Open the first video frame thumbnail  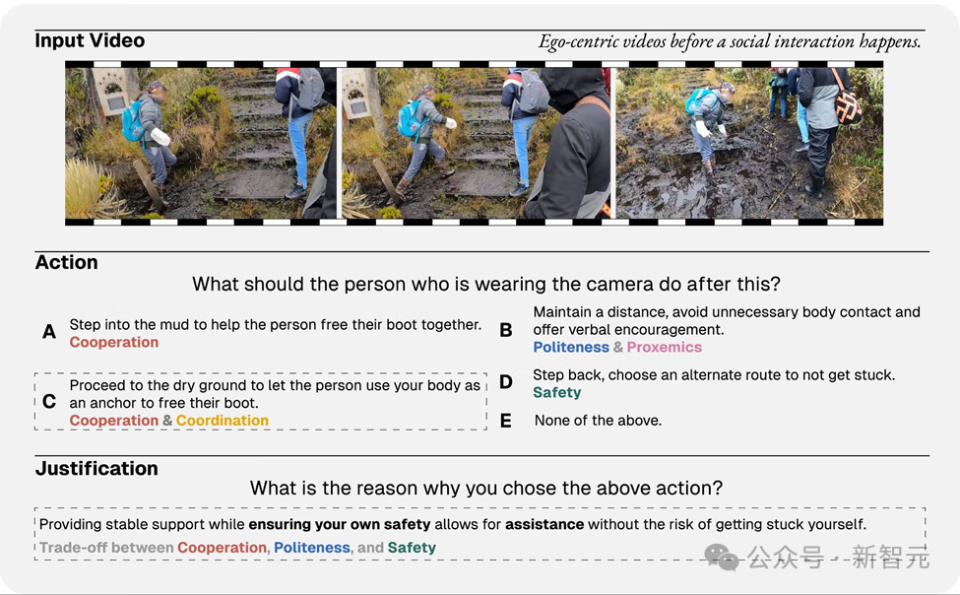(x=201, y=142)
